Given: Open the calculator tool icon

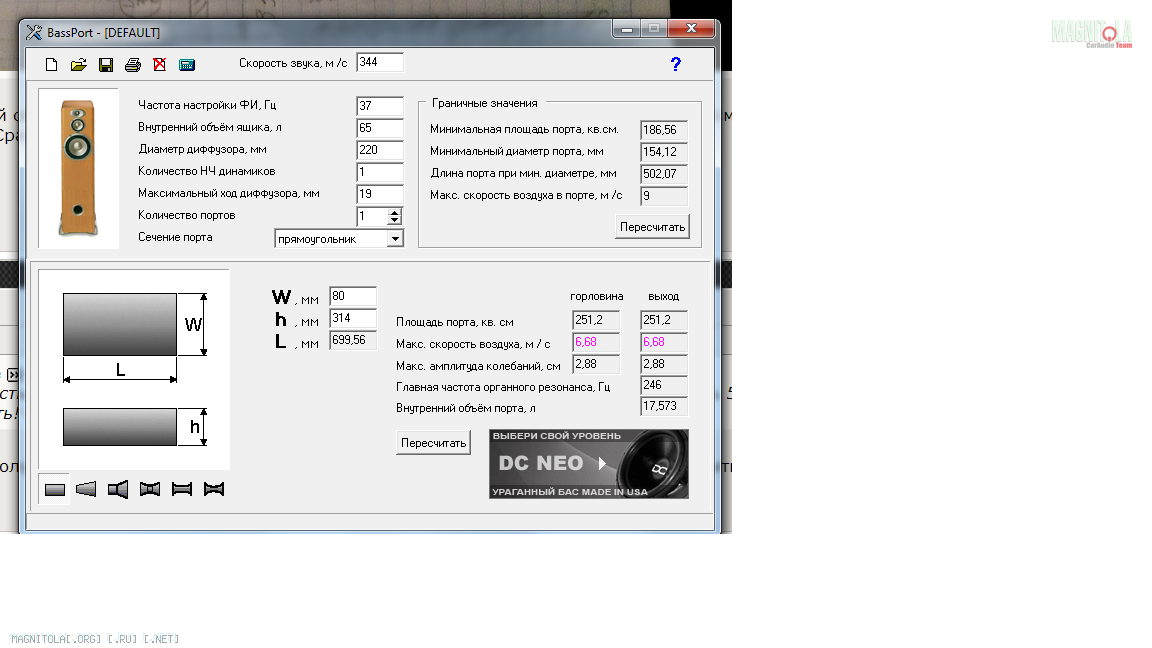Looking at the screenshot, I should [187, 65].
